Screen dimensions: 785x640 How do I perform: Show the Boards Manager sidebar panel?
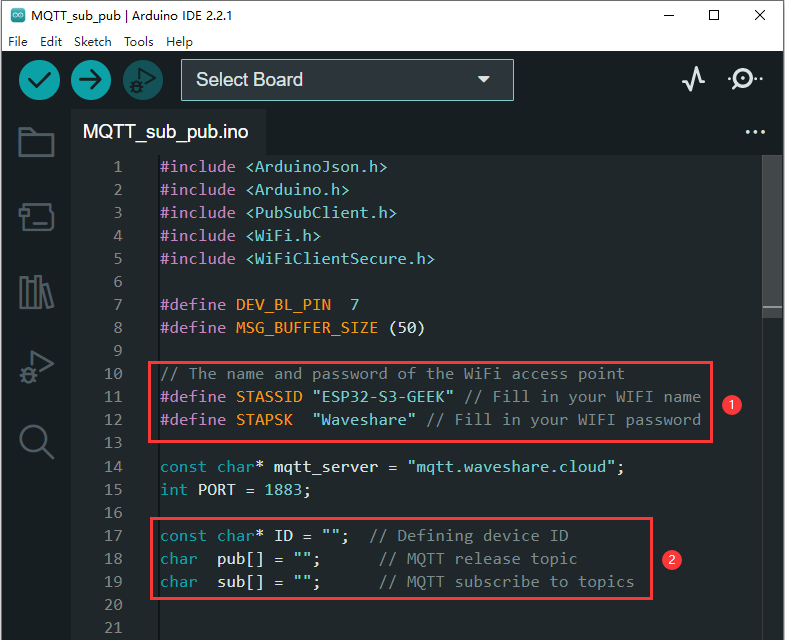pyautogui.click(x=37, y=217)
